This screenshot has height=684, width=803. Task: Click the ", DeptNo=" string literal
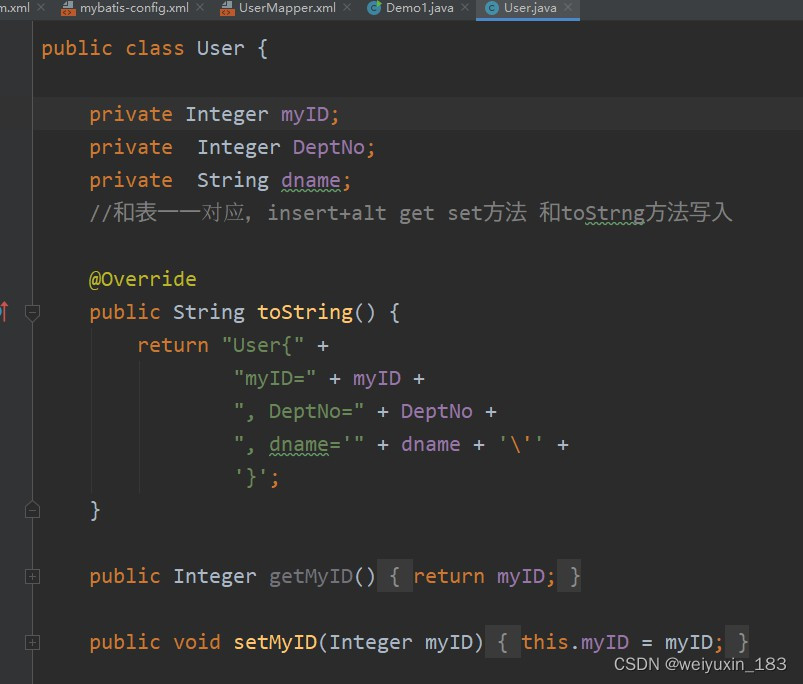299,411
